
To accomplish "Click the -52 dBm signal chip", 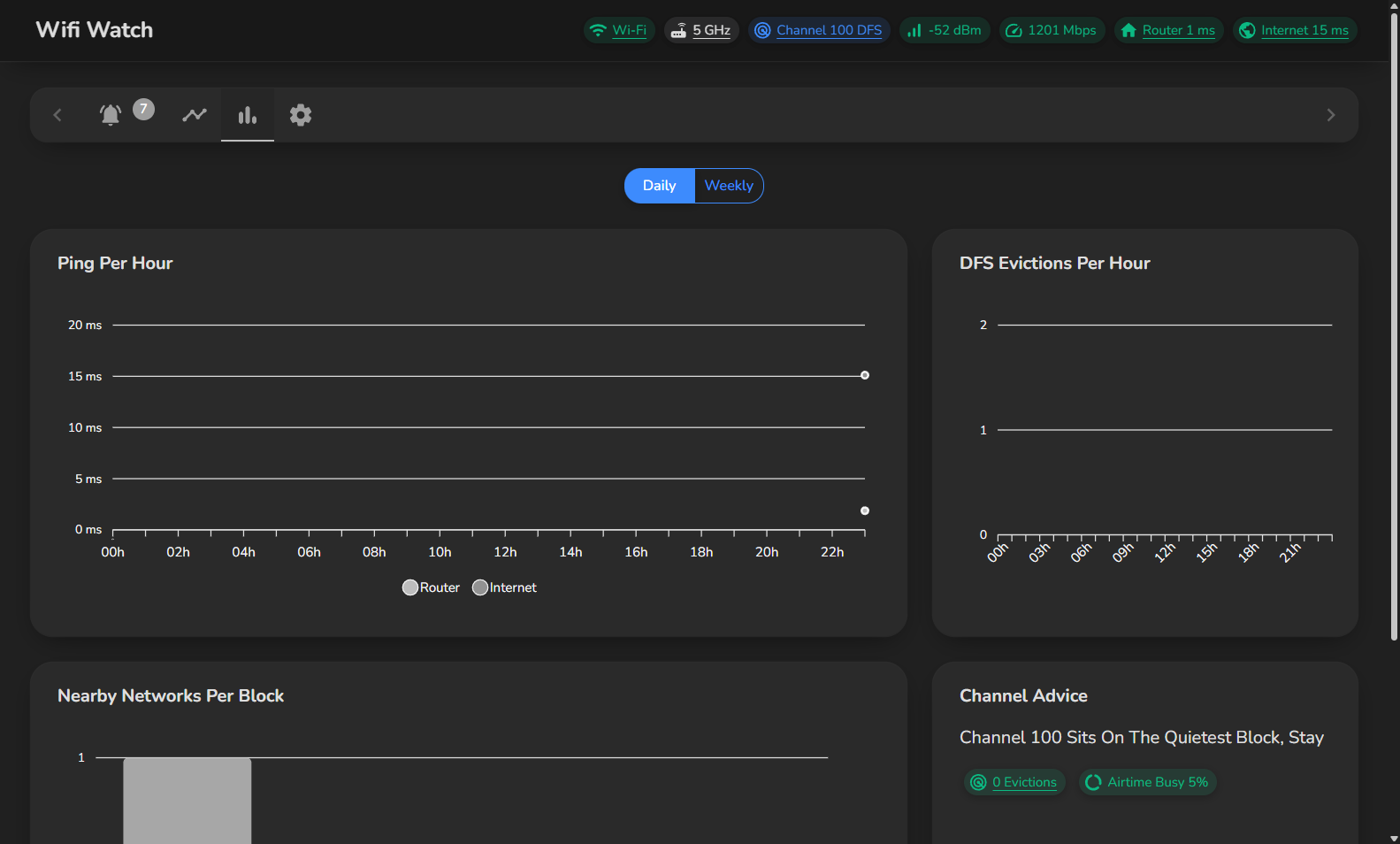I will tap(945, 30).
